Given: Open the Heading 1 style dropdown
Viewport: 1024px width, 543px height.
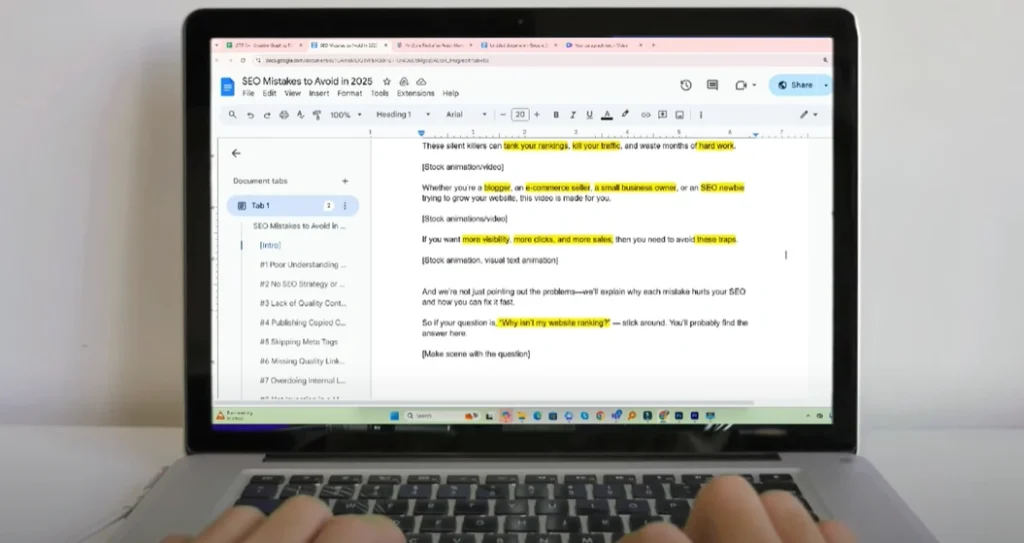Looking at the screenshot, I should (403, 114).
